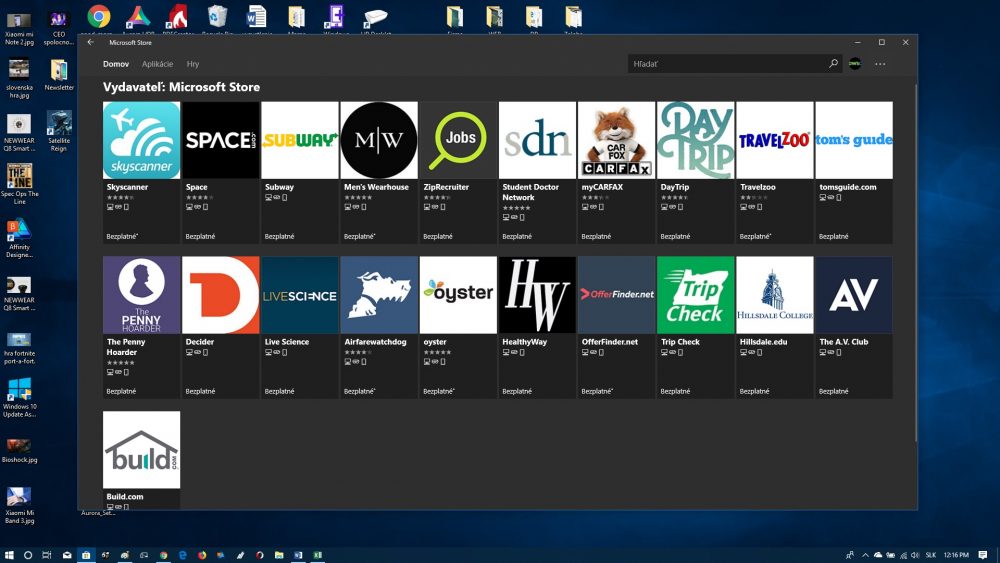
Task: Open the Space.com app tile
Action: click(221, 172)
